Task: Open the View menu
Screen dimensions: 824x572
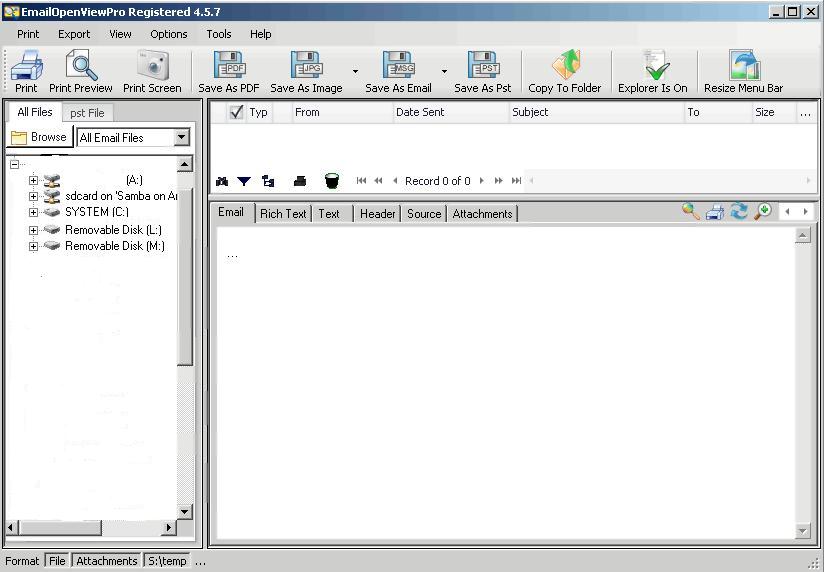Action: tap(120, 34)
